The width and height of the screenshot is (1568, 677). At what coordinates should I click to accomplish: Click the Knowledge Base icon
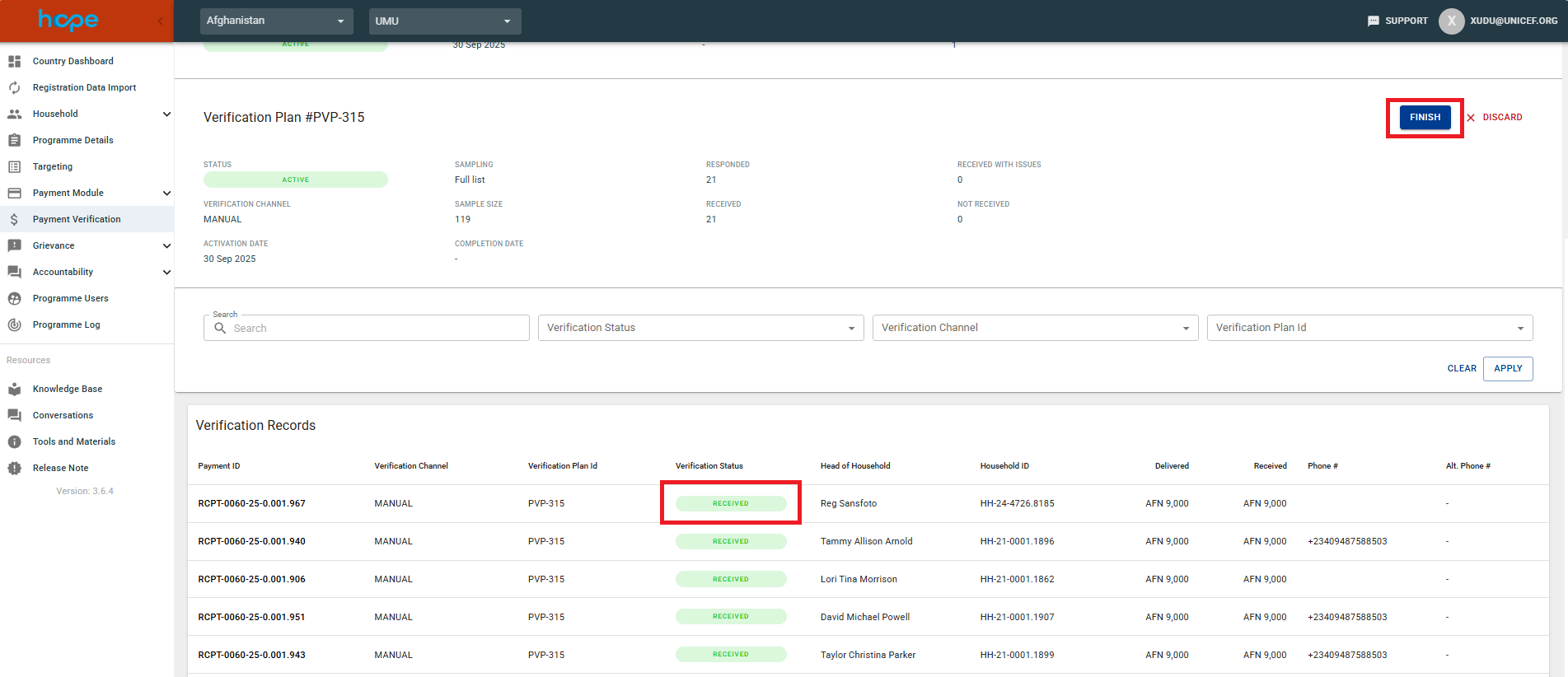click(x=14, y=389)
